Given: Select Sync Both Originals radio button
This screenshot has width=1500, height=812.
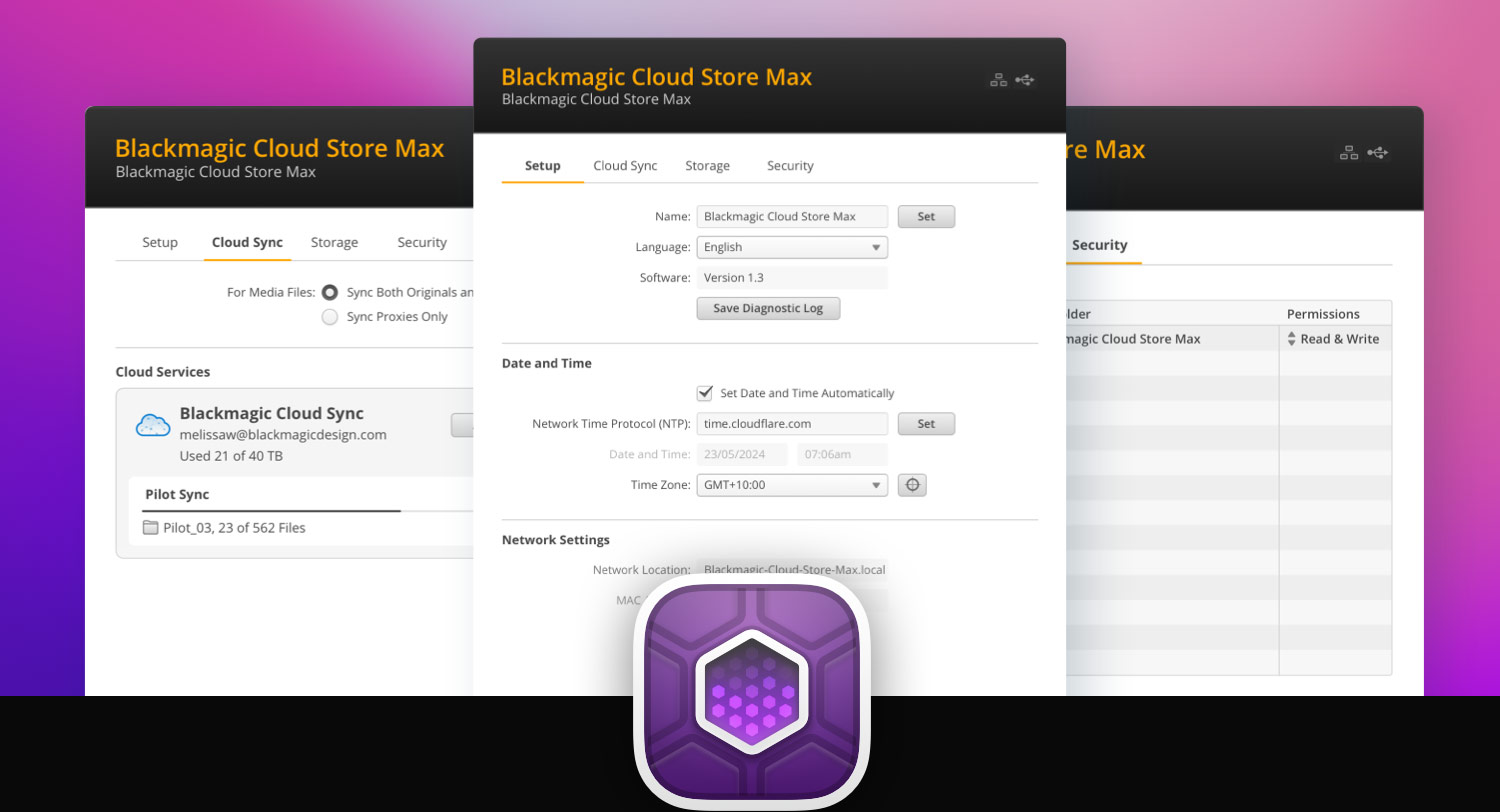Looking at the screenshot, I should [x=330, y=292].
